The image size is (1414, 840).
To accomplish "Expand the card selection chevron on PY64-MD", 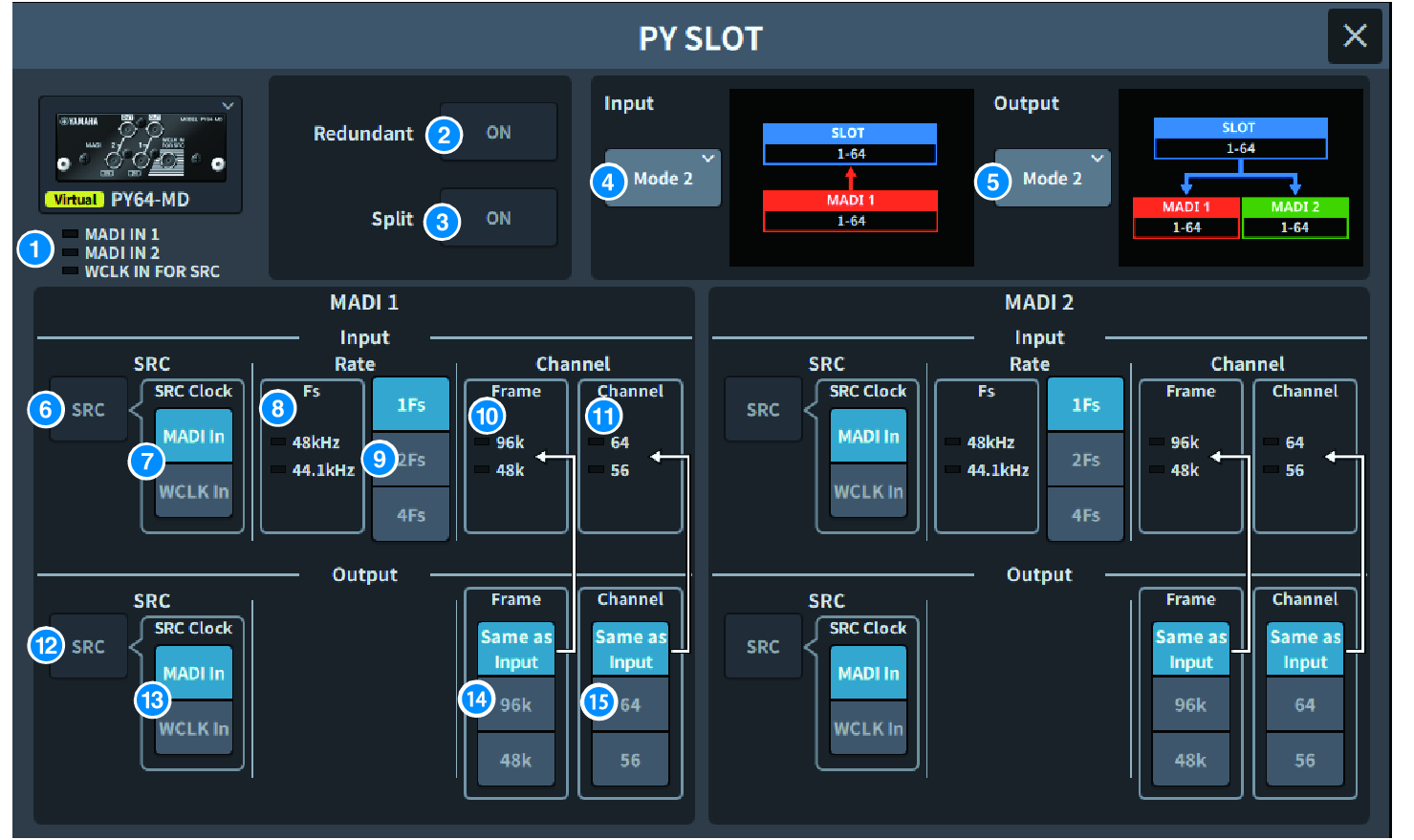I will point(228,105).
